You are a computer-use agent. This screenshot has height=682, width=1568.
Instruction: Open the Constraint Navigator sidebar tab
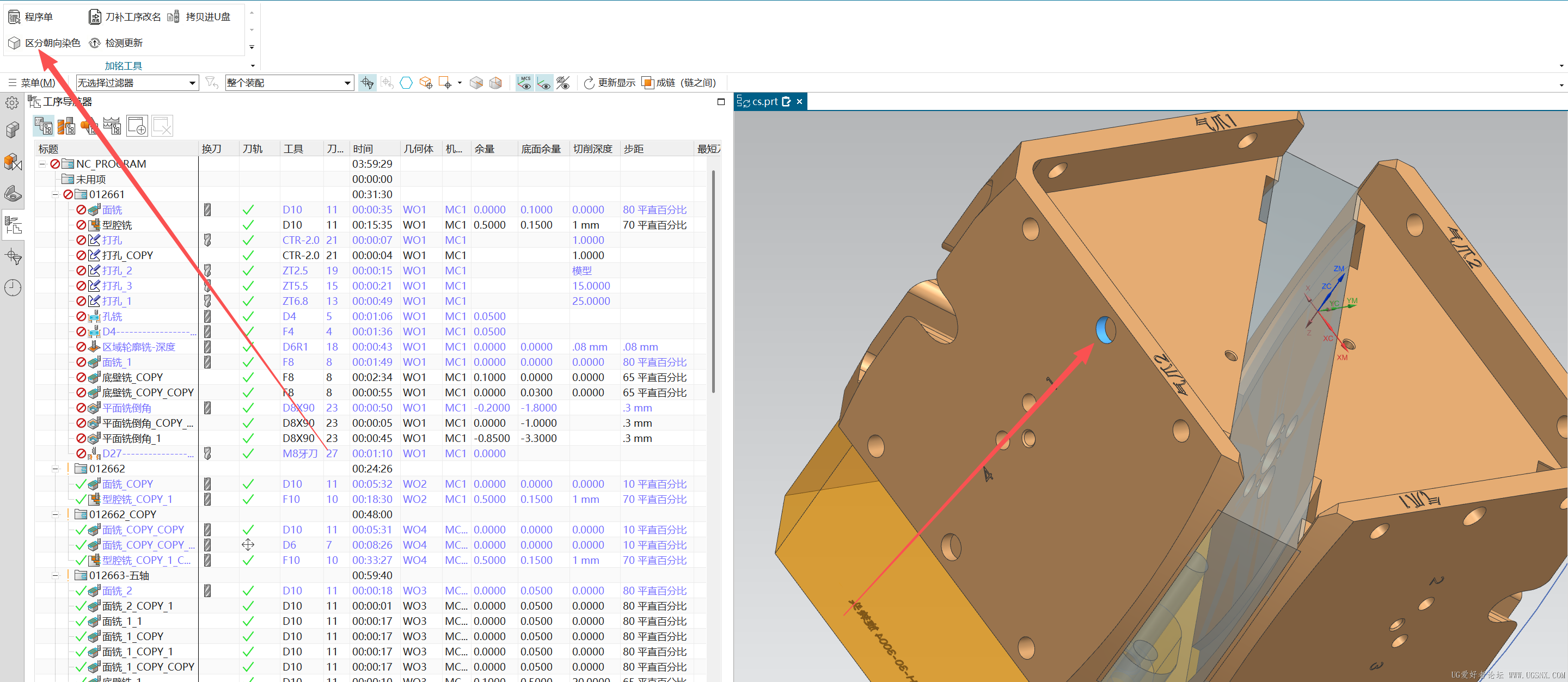point(13,162)
